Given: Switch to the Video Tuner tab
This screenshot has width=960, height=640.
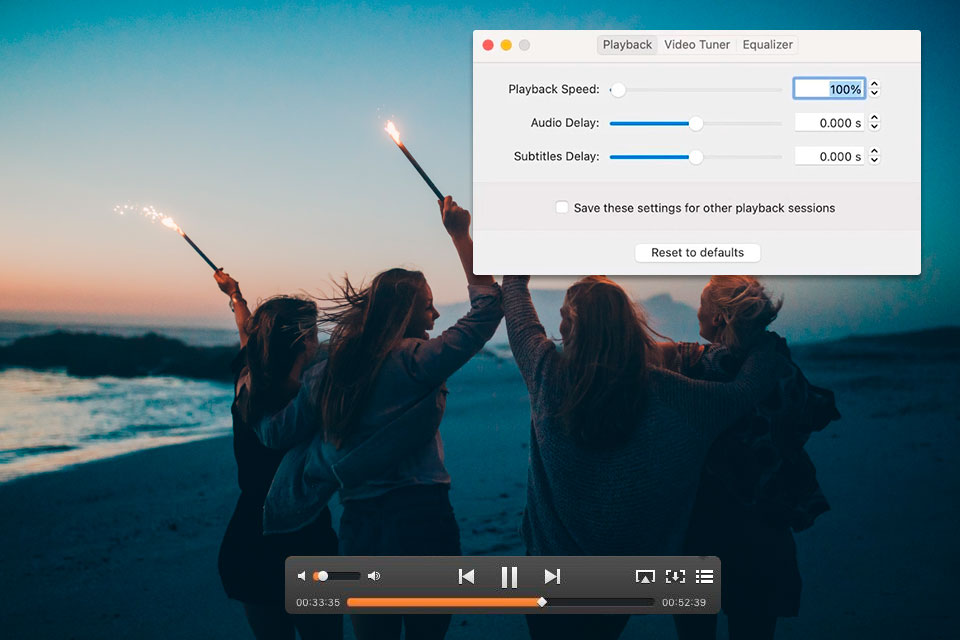Looking at the screenshot, I should (697, 45).
